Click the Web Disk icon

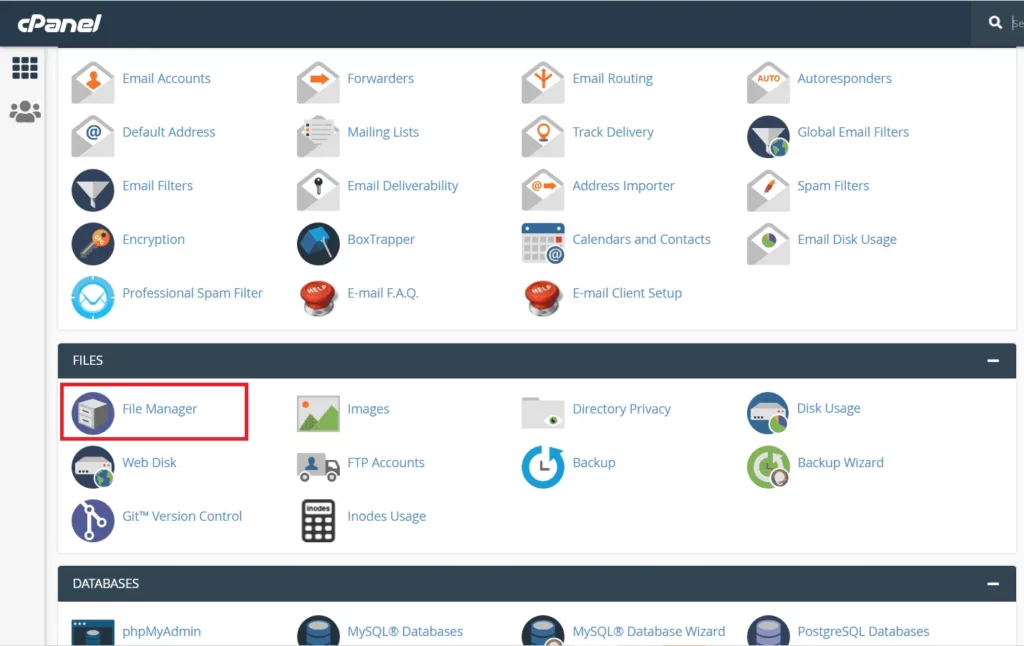point(93,467)
